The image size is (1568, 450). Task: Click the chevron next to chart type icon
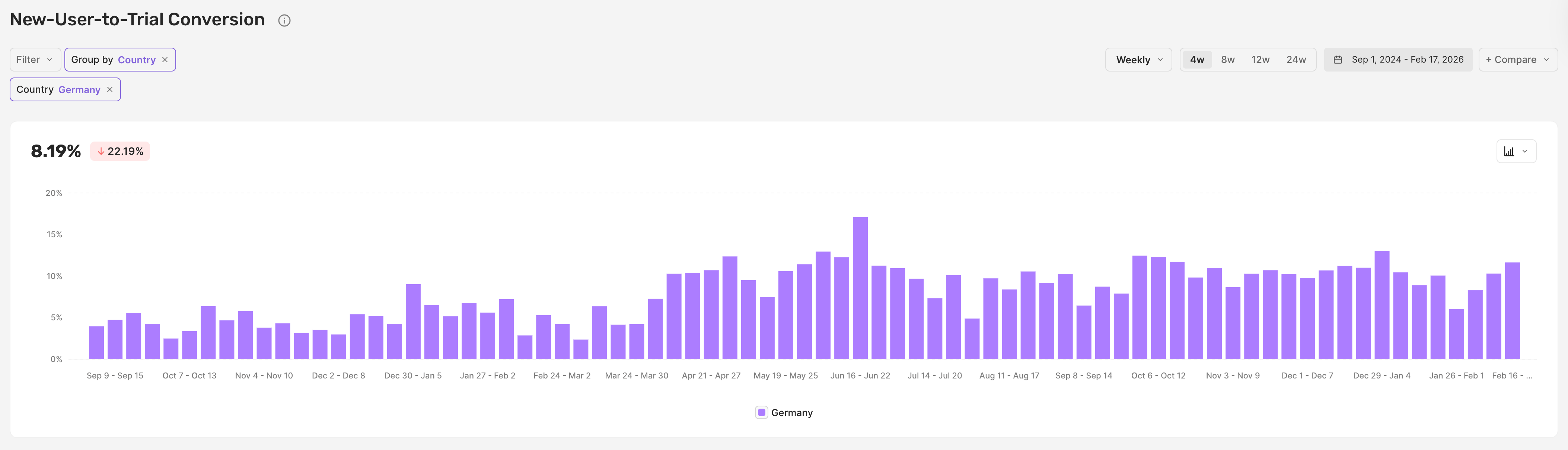point(1525,152)
